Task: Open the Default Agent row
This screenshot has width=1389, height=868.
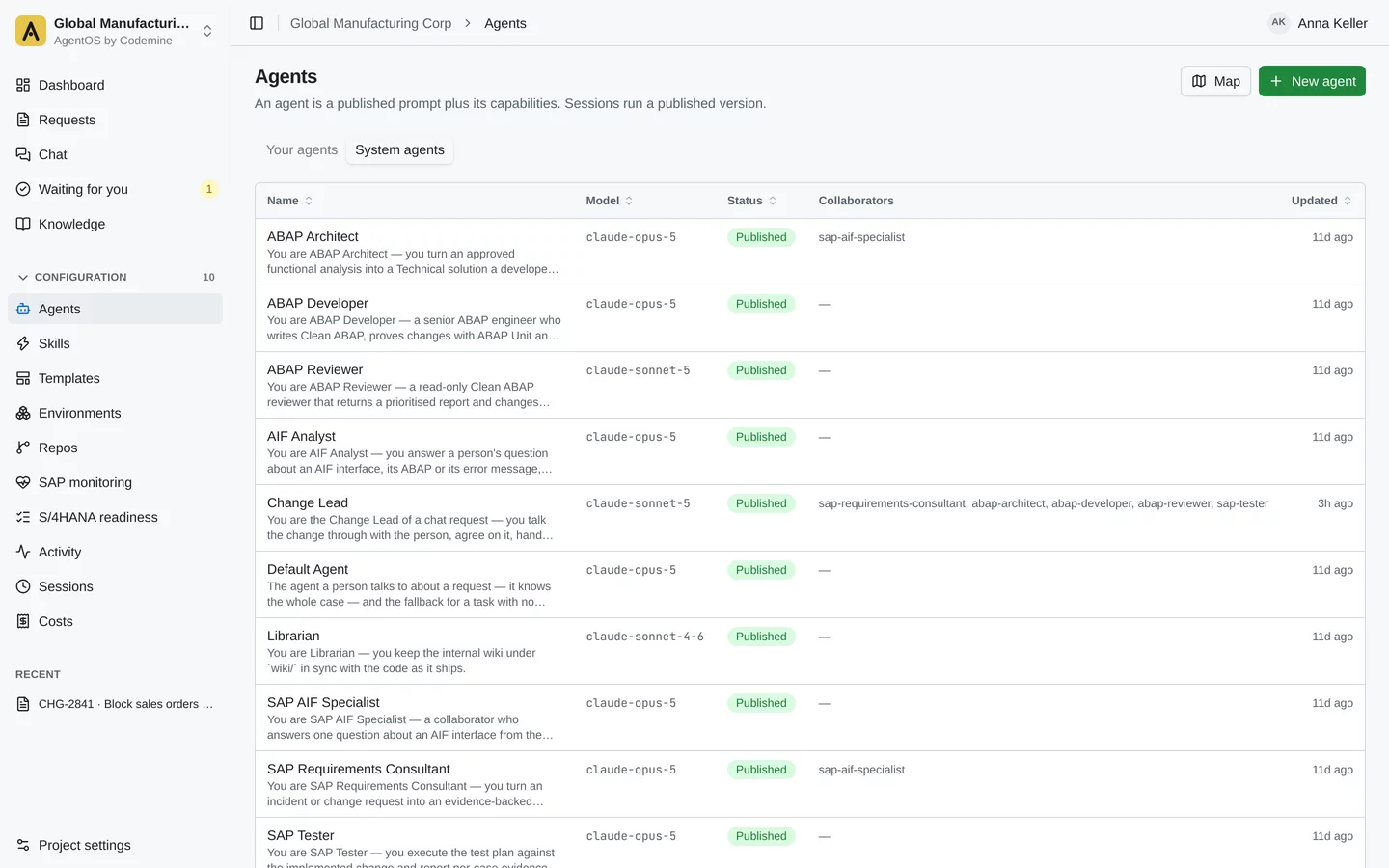Action: click(x=810, y=584)
